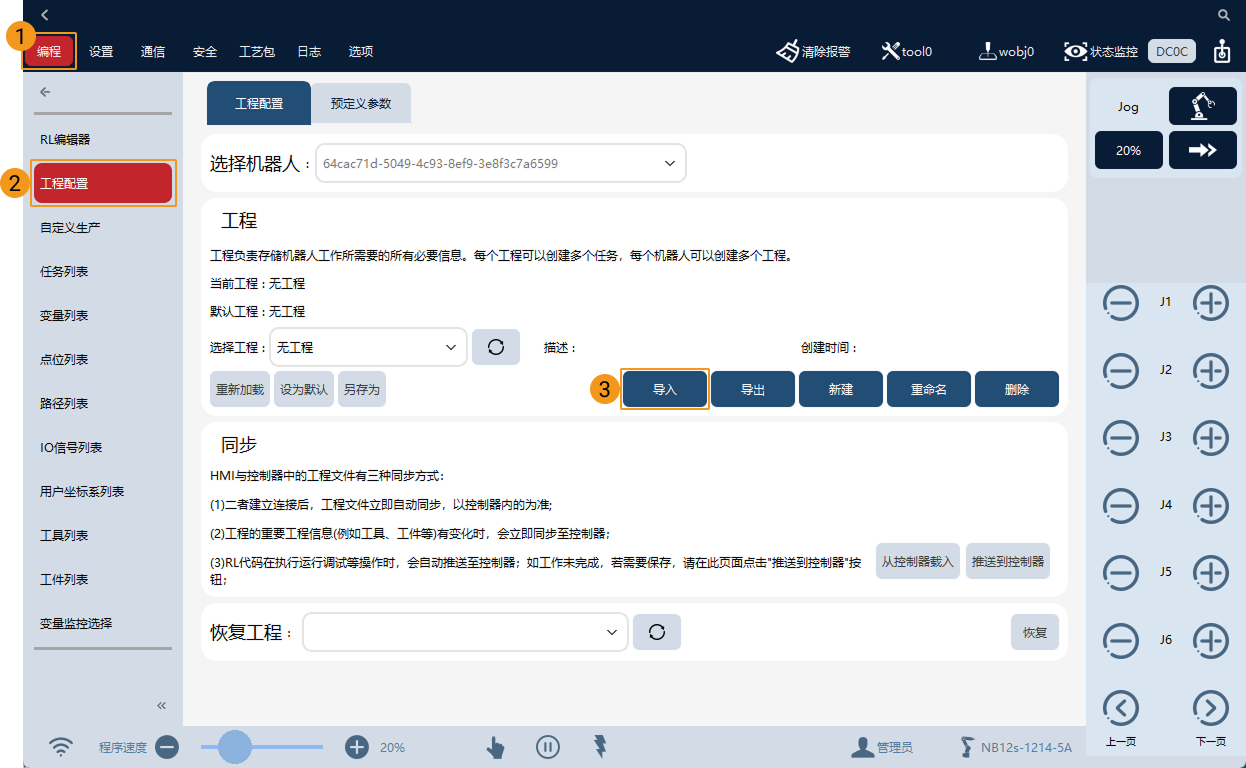Viewport: 1246px width, 768px height.
Task: Decrease program speed with minus icon
Action: (x=167, y=747)
